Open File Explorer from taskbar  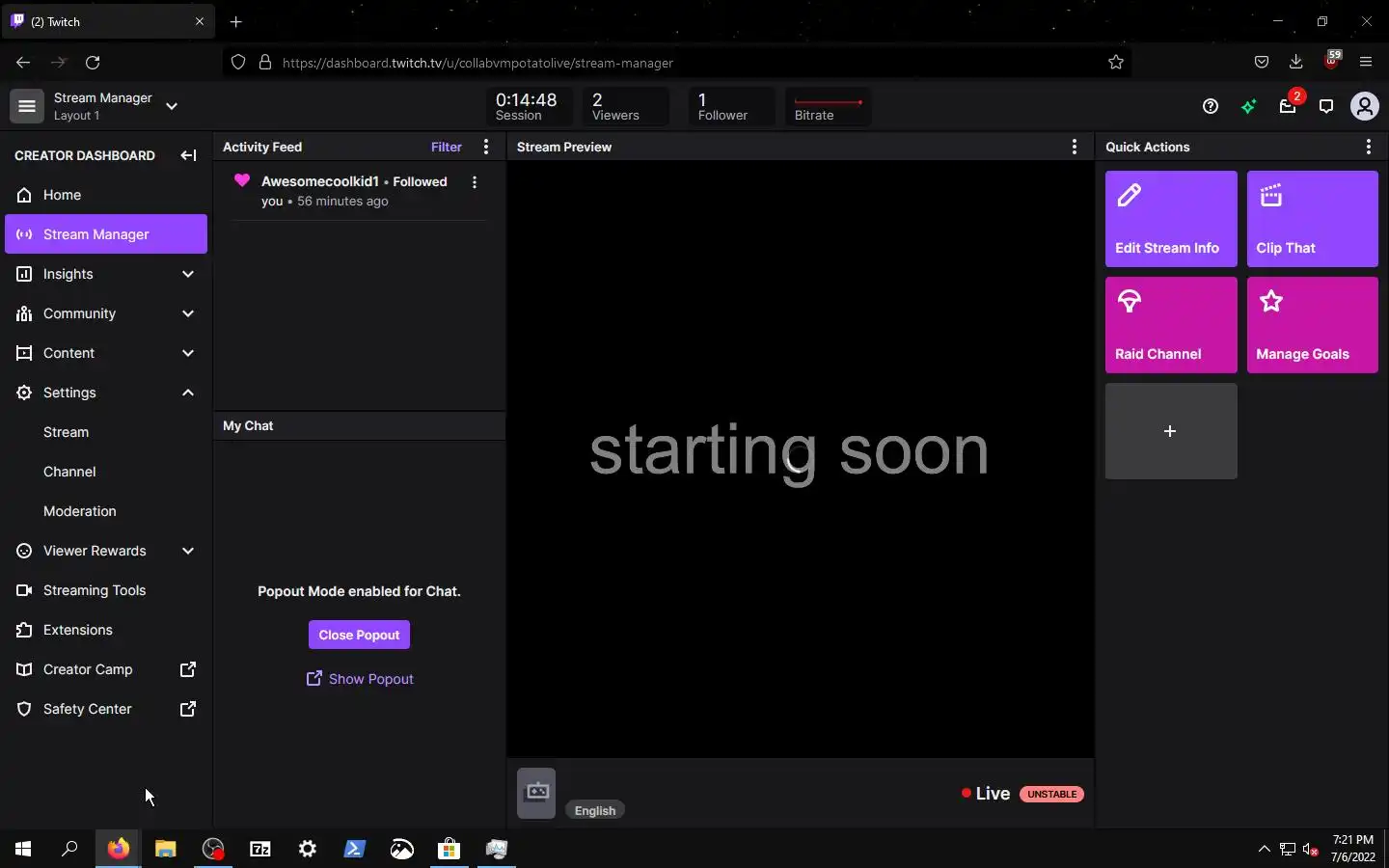(166, 849)
